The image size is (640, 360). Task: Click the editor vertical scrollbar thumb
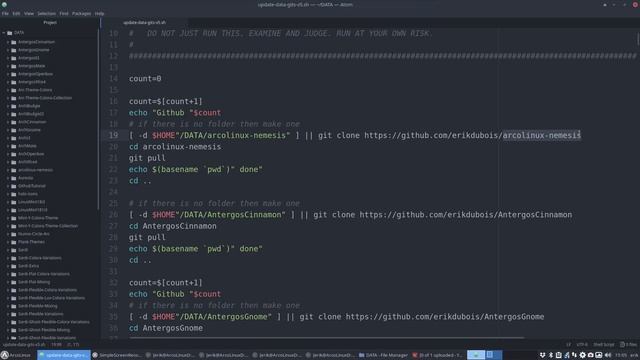click(x=638, y=39)
